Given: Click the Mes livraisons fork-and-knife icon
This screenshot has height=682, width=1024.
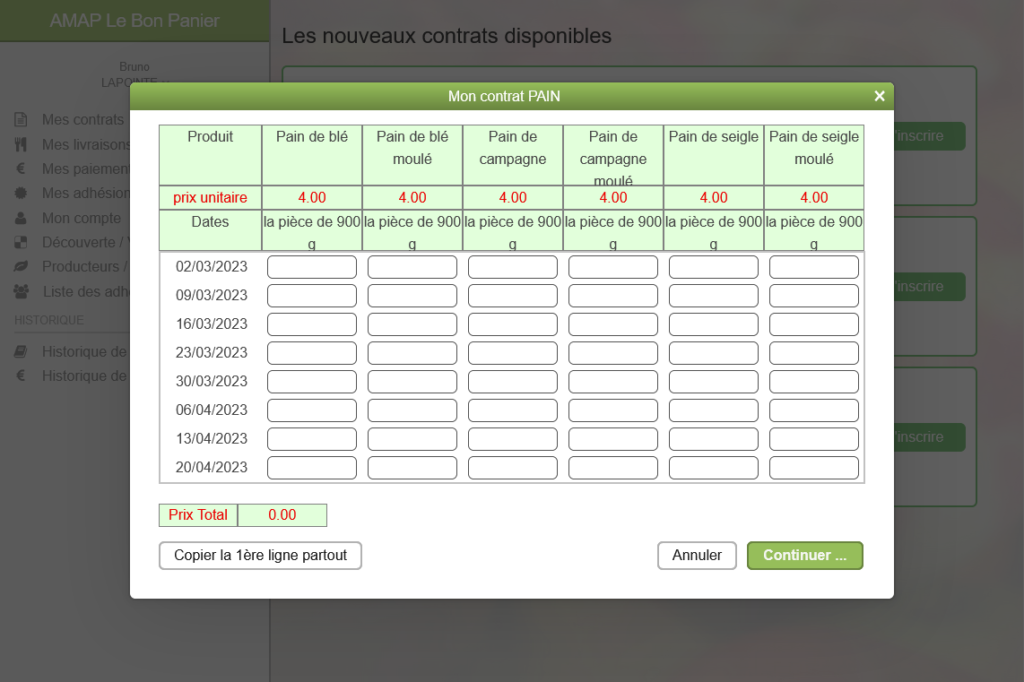Looking at the screenshot, I should click(x=20, y=144).
